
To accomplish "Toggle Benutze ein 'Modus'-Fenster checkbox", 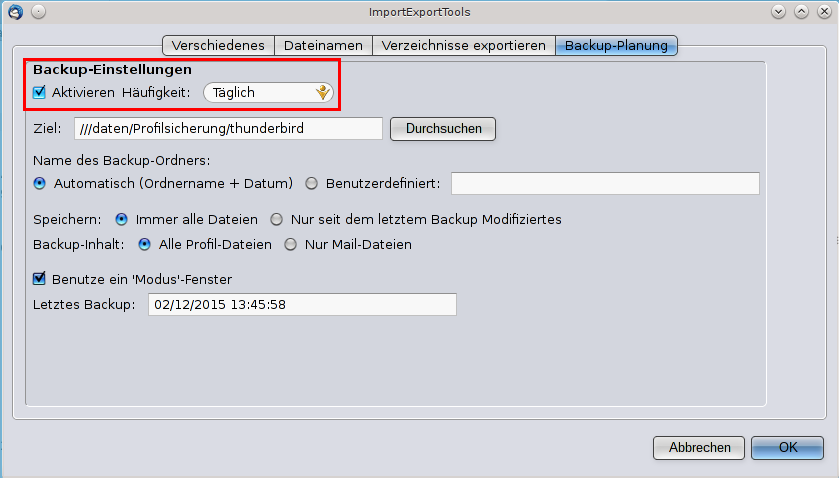I will tap(39, 279).
